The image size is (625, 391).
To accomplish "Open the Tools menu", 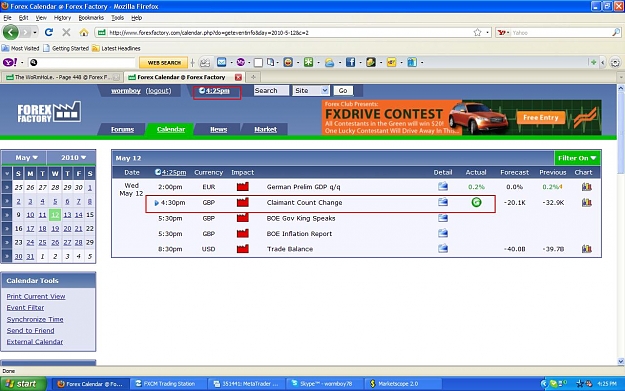I will pos(117,18).
